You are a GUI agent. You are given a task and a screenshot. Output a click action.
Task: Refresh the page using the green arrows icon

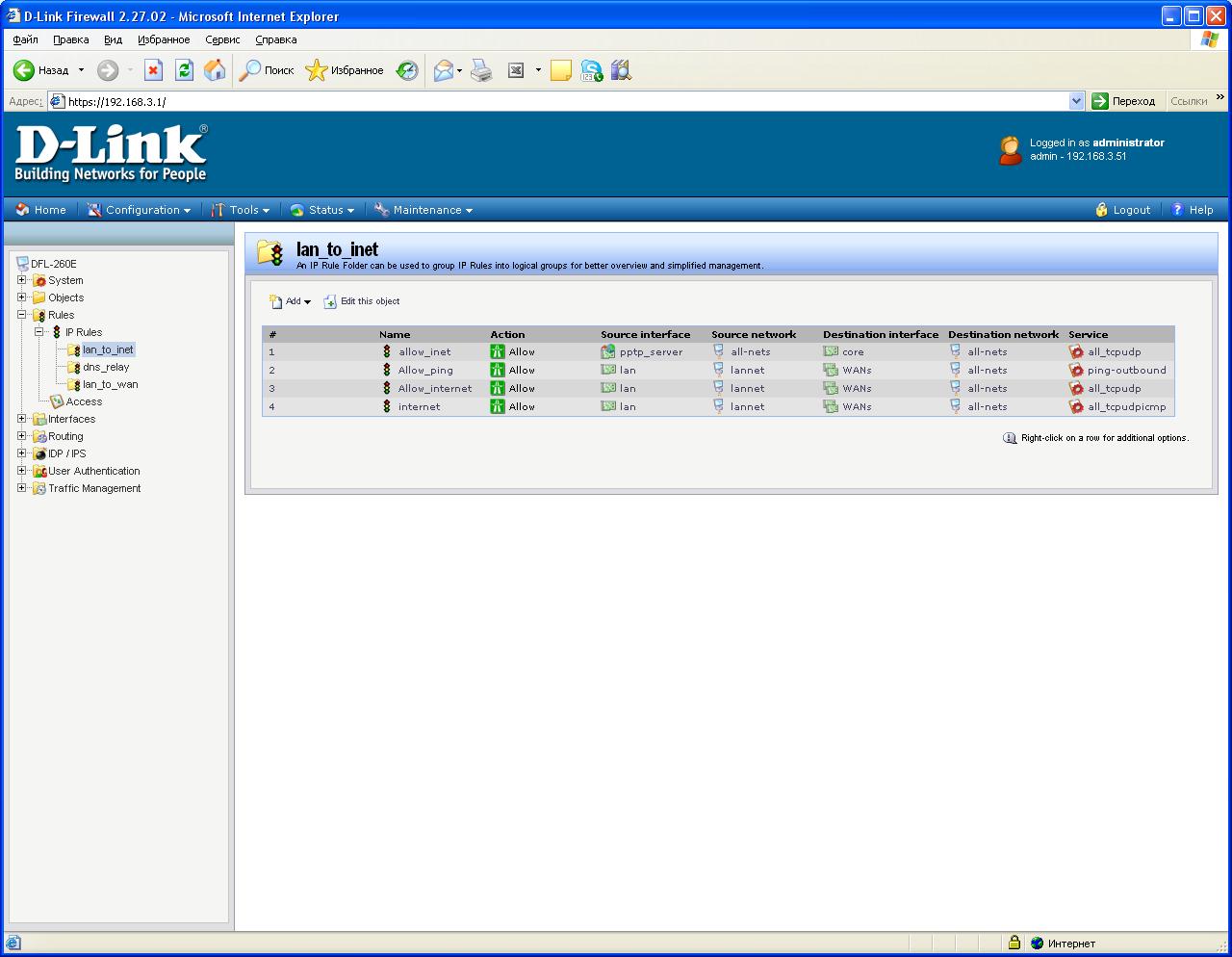[x=184, y=70]
